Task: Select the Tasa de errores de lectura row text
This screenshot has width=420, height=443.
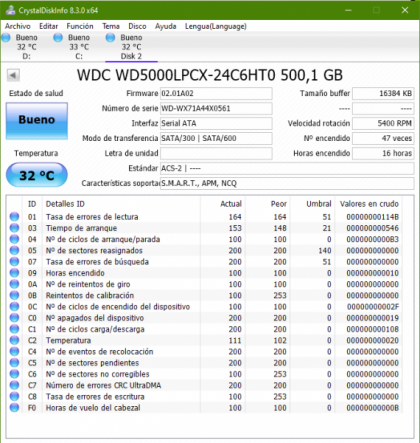Action: pyautogui.click(x=92, y=217)
